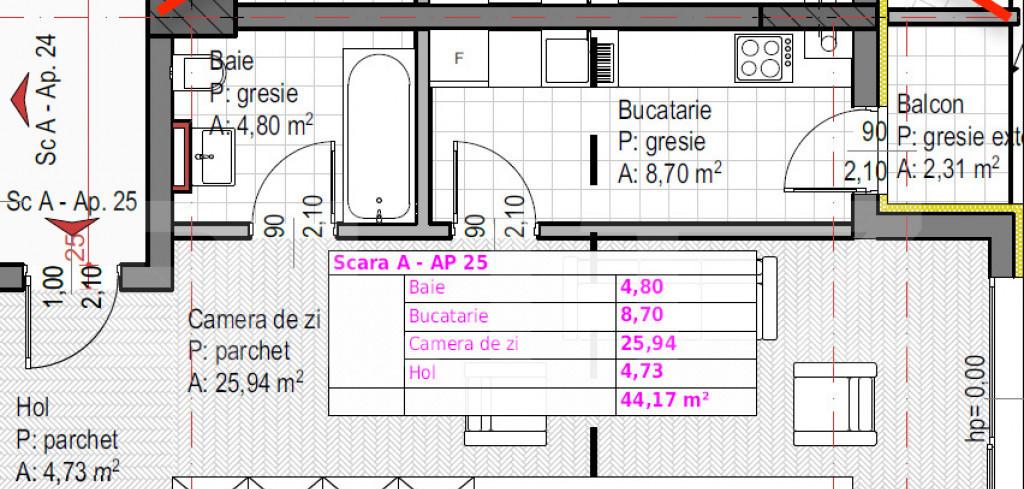The width and height of the screenshot is (1024, 489).
Task: Click the Balcon room label
Action: [x=930, y=104]
